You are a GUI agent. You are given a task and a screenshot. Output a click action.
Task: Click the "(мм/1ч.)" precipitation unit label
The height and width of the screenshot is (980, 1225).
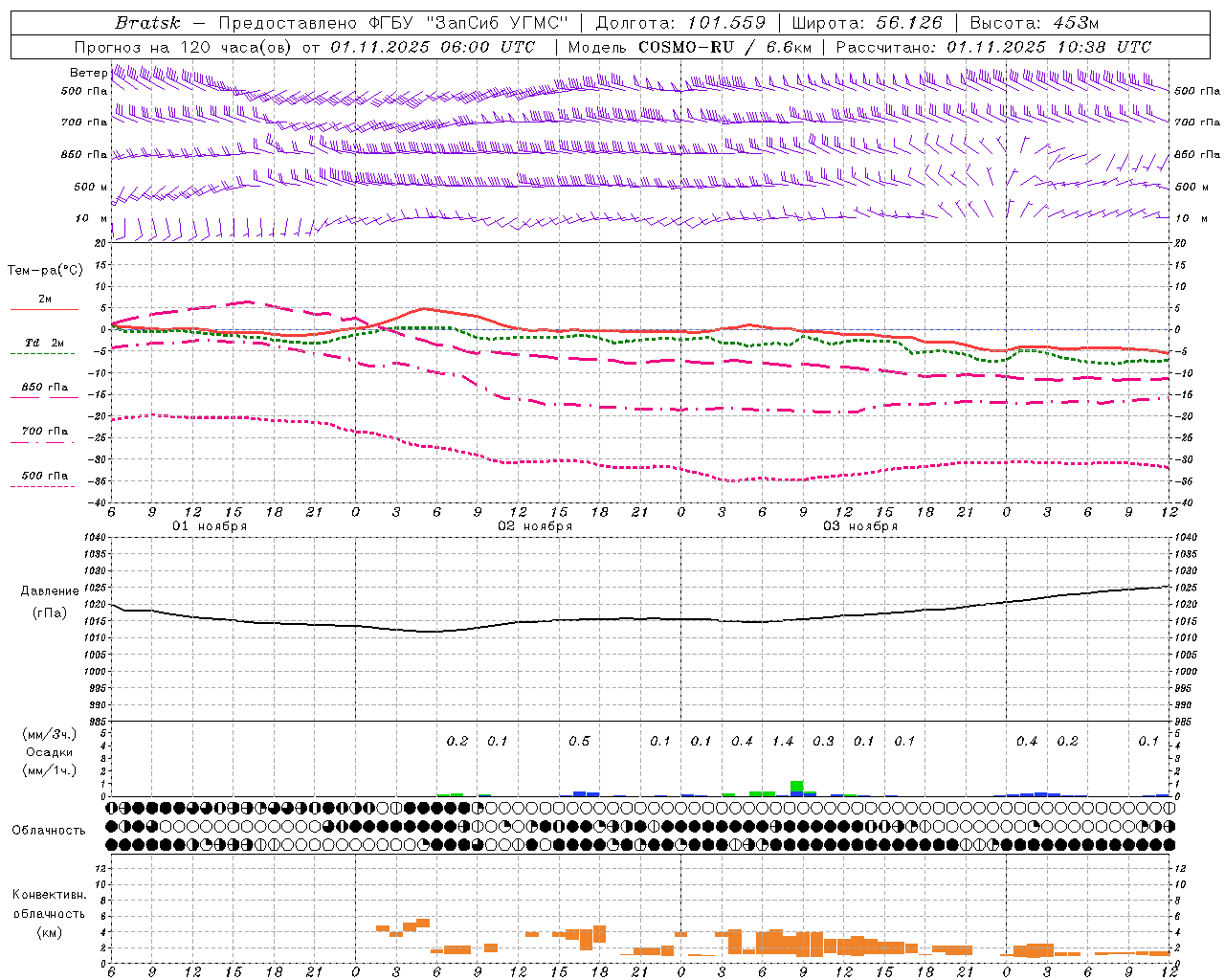[50, 770]
